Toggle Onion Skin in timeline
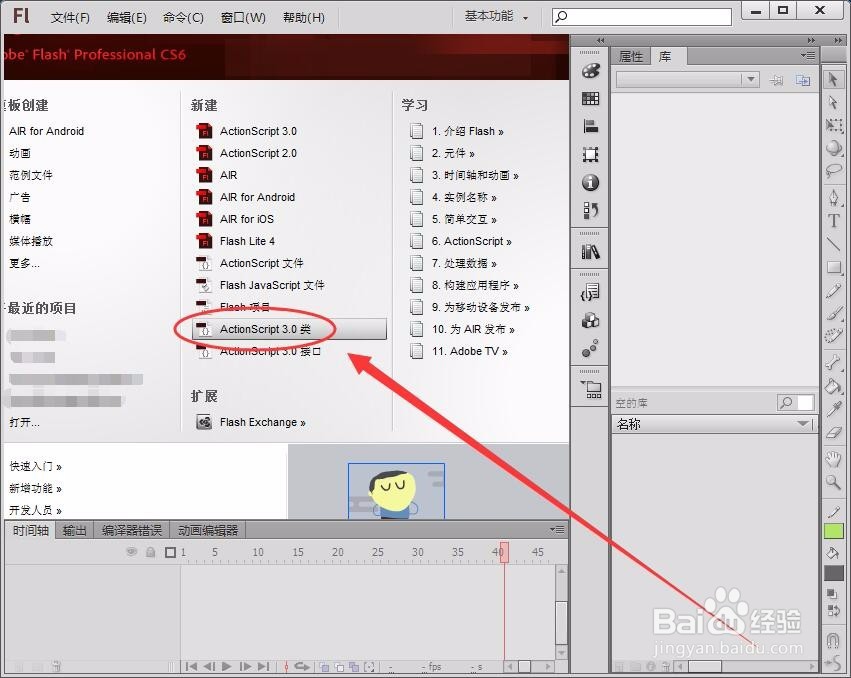Screen dimensions: 851x678 (x=325, y=667)
